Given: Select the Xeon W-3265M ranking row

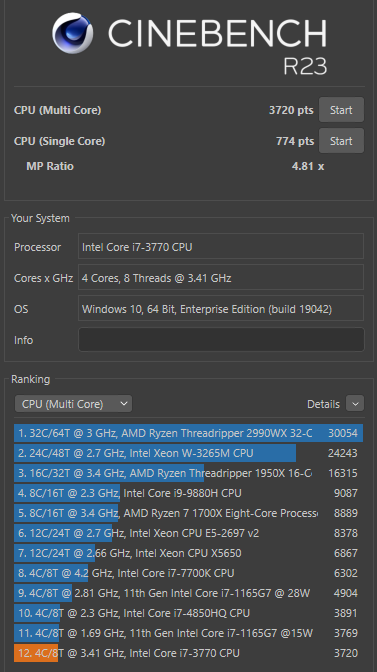Looking at the screenshot, I should [x=188, y=453].
